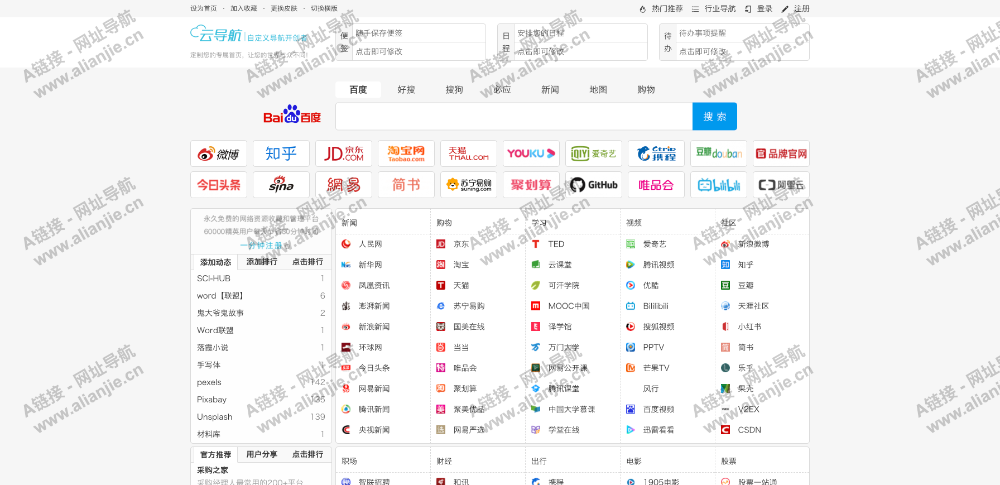The width and height of the screenshot is (1000, 485).
Task: Switch to the 添加排行 tab
Action: pos(261,262)
